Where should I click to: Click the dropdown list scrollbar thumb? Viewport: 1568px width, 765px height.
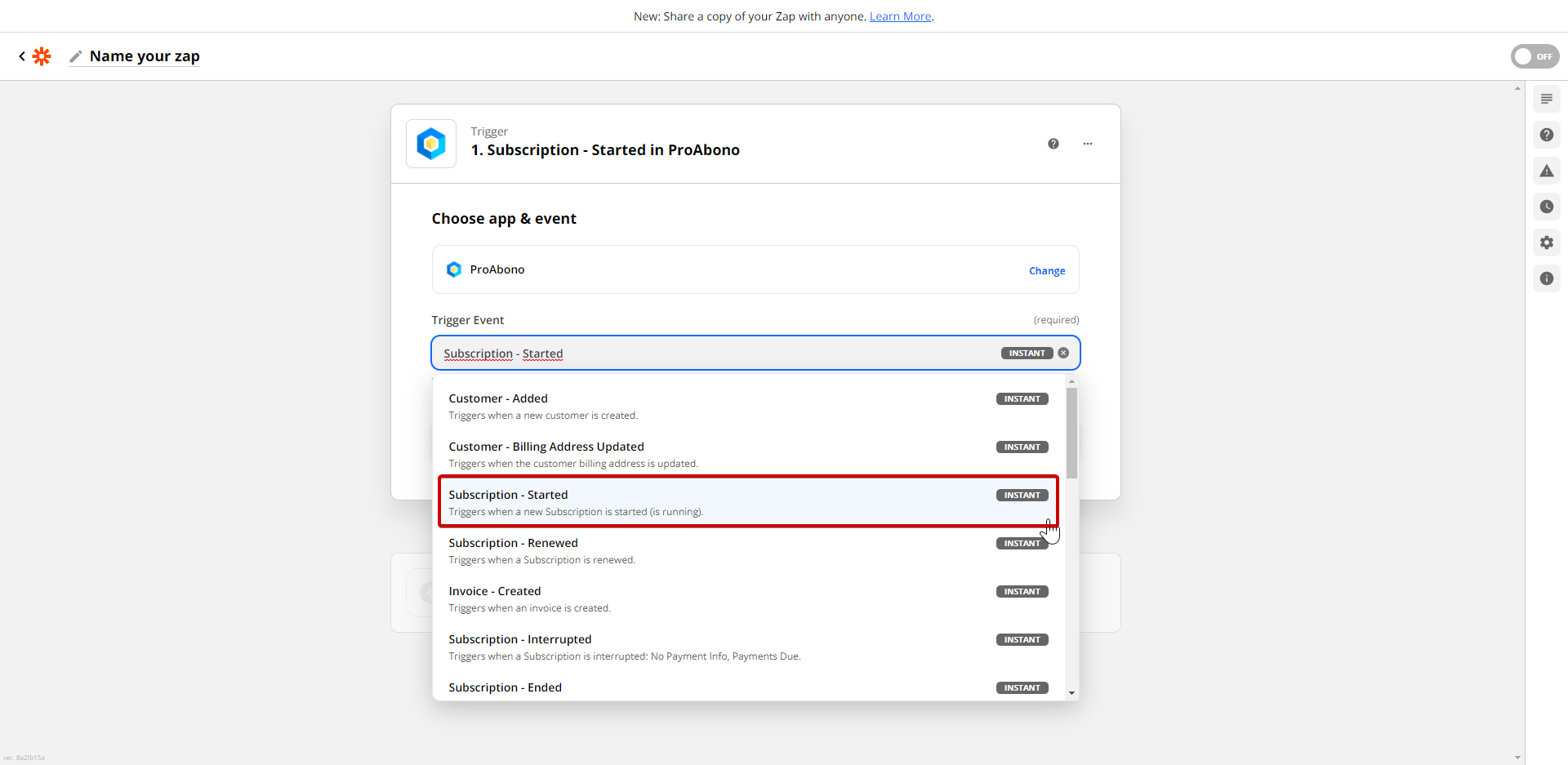click(x=1071, y=433)
